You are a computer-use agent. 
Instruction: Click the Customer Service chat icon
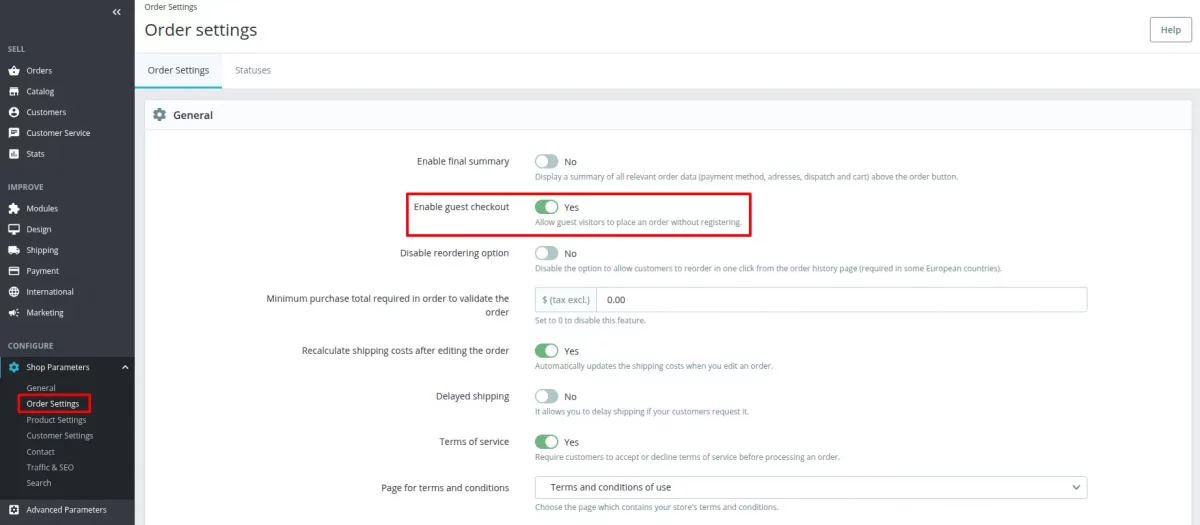coord(14,133)
